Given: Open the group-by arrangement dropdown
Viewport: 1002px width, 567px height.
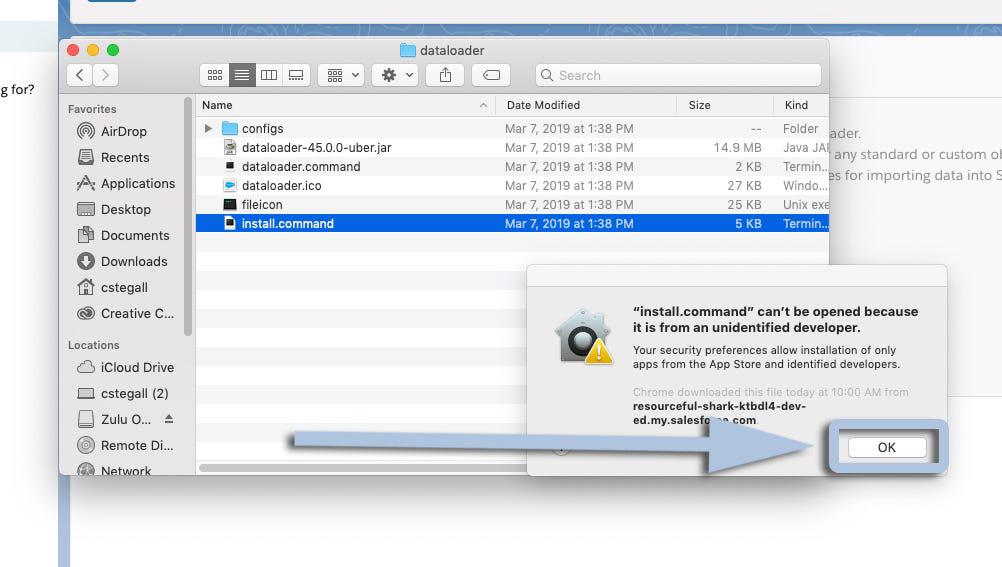Looking at the screenshot, I should pyautogui.click(x=340, y=75).
